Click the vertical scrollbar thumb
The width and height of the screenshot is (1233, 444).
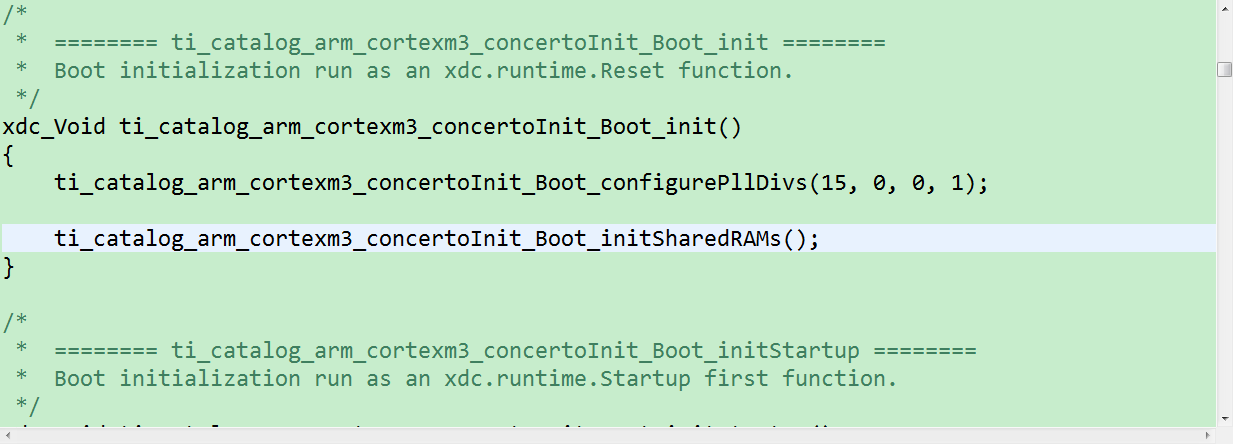coord(1224,69)
